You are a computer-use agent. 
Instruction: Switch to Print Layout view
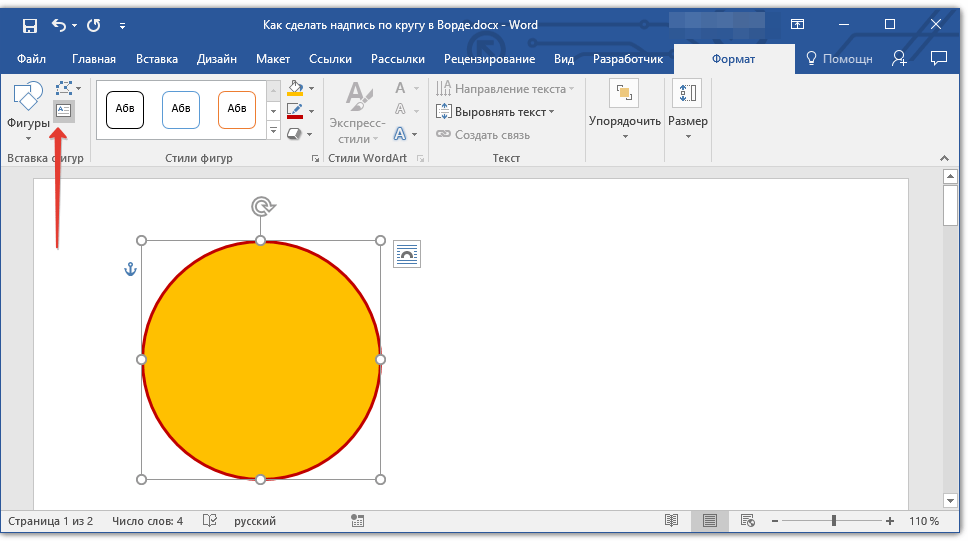click(710, 521)
